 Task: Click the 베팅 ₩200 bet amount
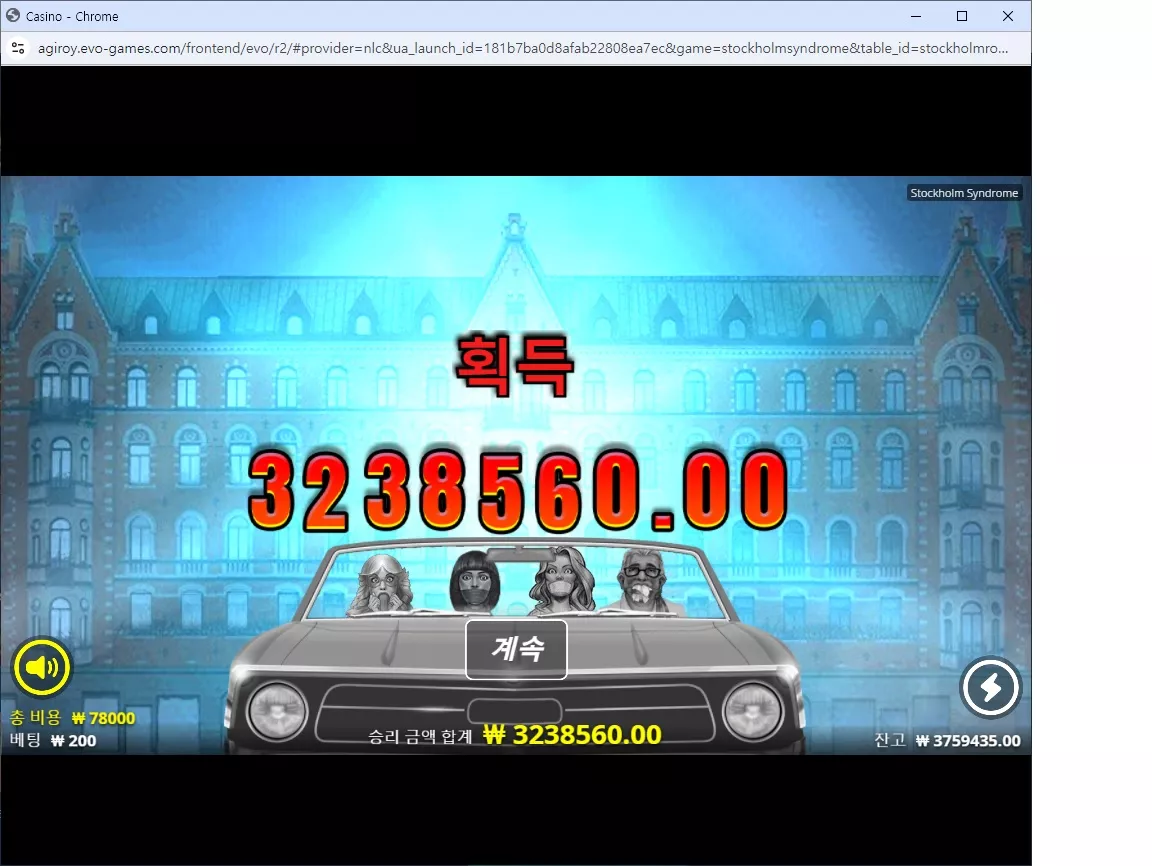point(53,740)
